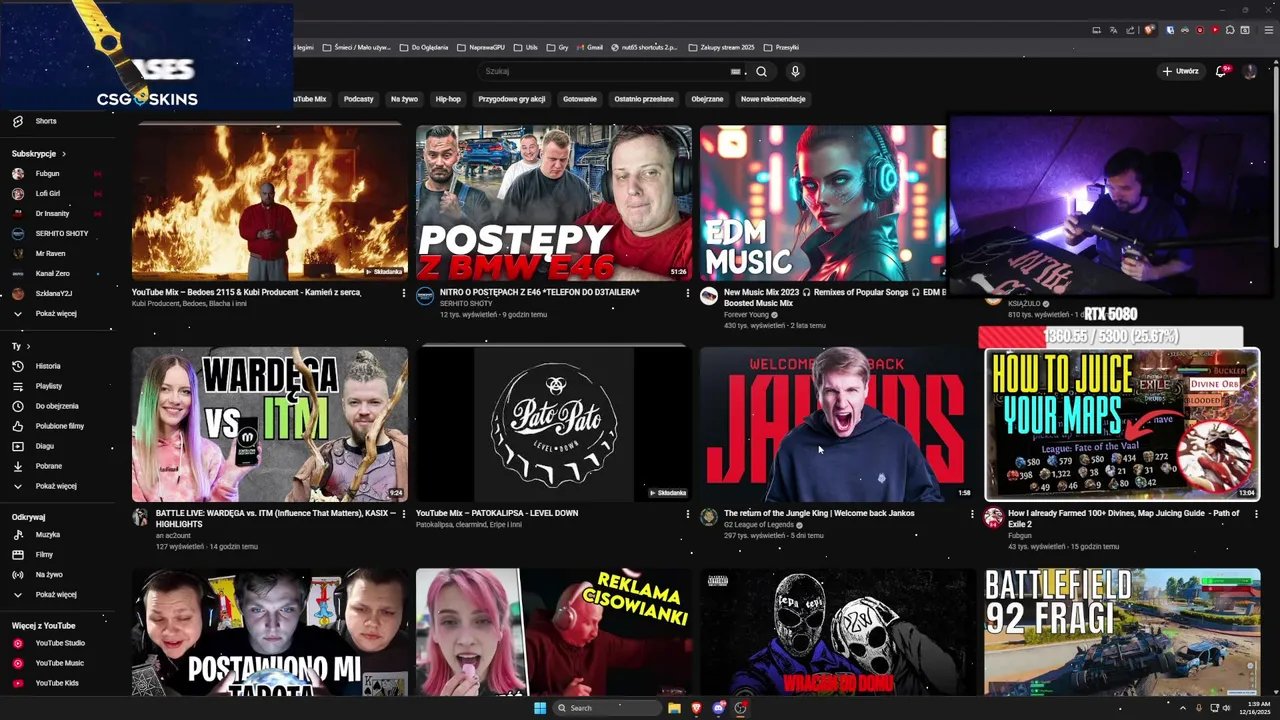The height and width of the screenshot is (720, 1280).
Task: Open Mr Raven subscription
Action: (50, 253)
